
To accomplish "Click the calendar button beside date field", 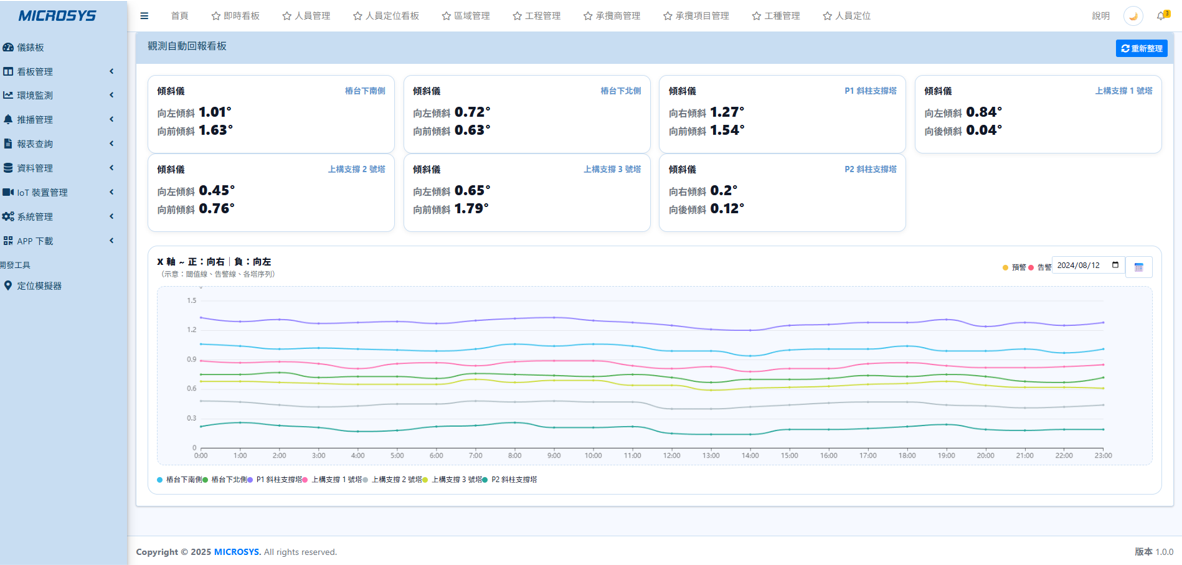I will pos(1138,267).
